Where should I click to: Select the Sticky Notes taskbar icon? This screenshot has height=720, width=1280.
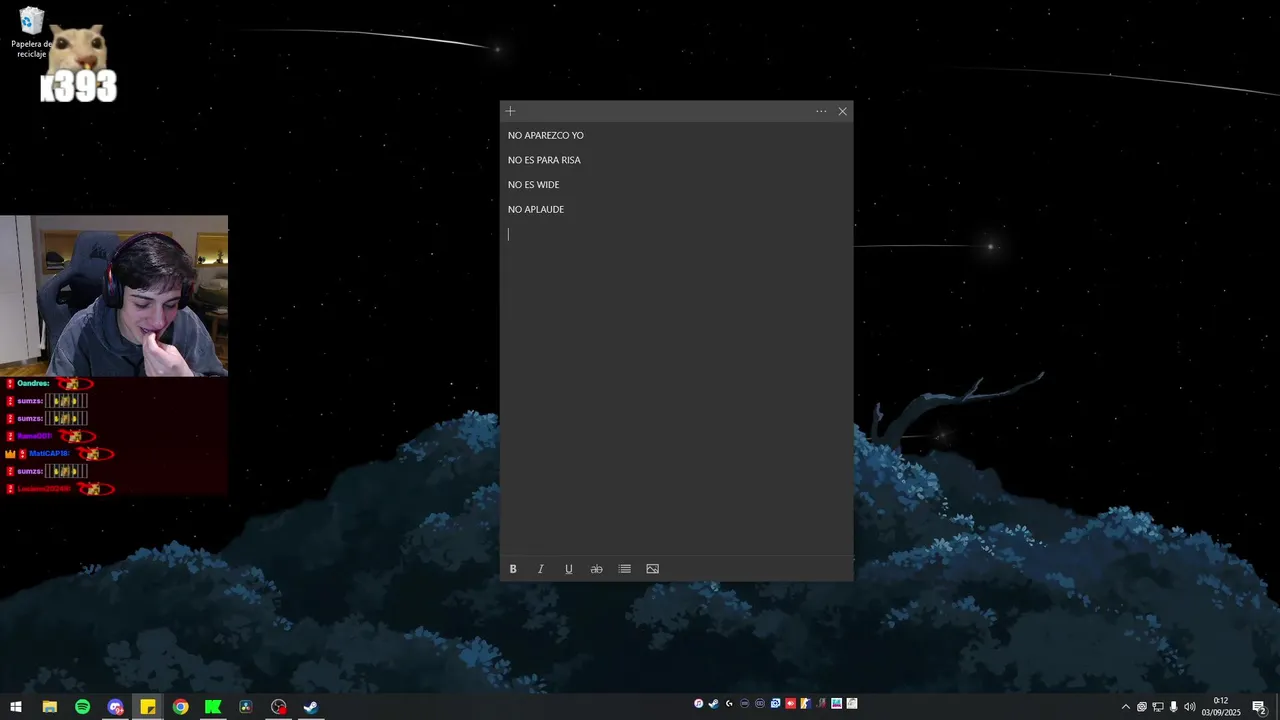[x=148, y=707]
